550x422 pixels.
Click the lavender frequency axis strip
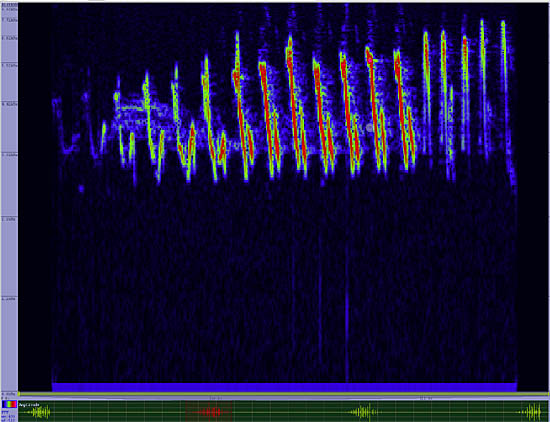pyautogui.click(x=9, y=198)
